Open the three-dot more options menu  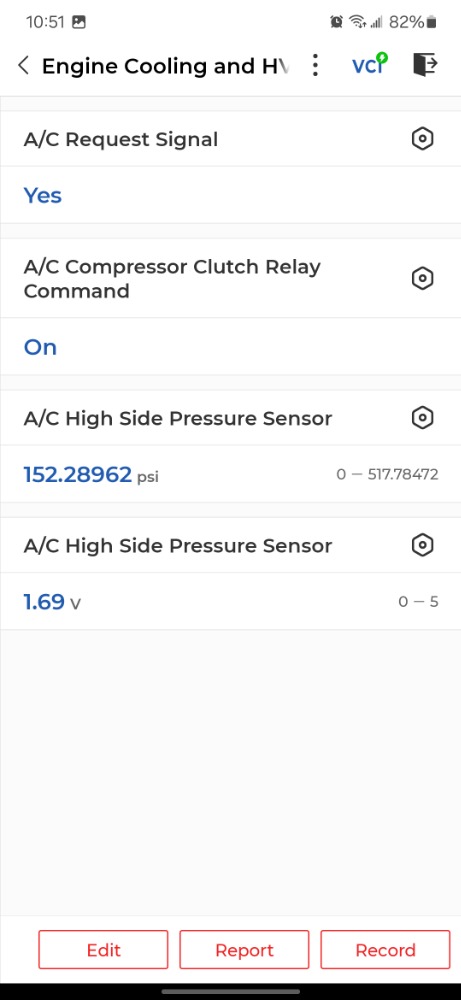coord(315,66)
